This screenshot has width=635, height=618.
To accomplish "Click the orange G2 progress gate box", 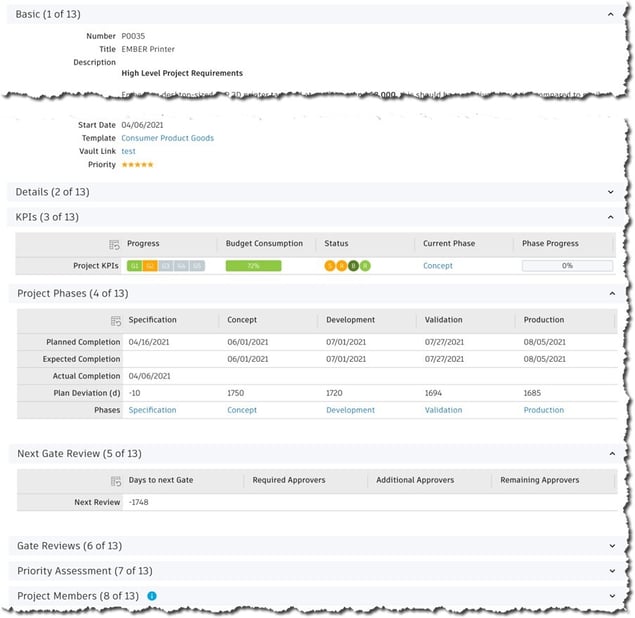I will [x=150, y=266].
